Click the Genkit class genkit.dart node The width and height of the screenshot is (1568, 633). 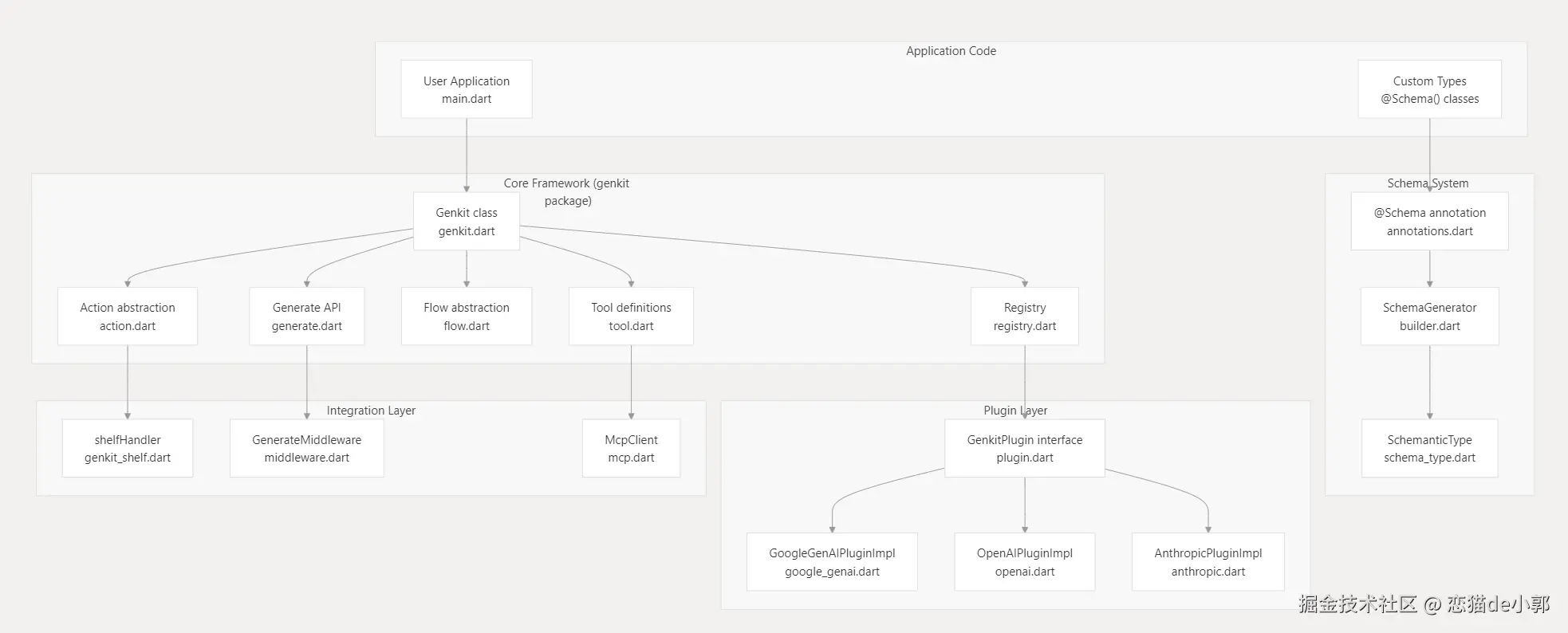pyautogui.click(x=467, y=222)
